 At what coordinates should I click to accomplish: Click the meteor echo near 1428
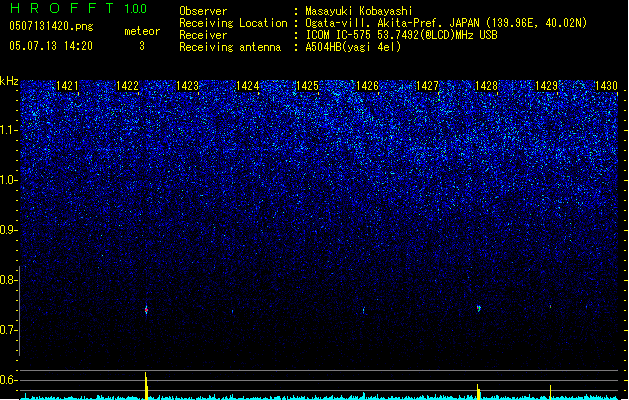pos(479,308)
